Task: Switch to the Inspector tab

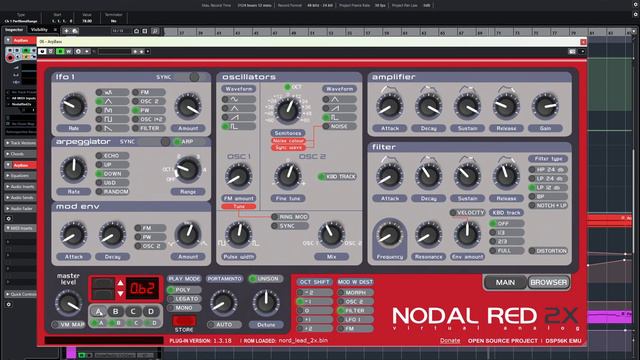Action: click(14, 30)
